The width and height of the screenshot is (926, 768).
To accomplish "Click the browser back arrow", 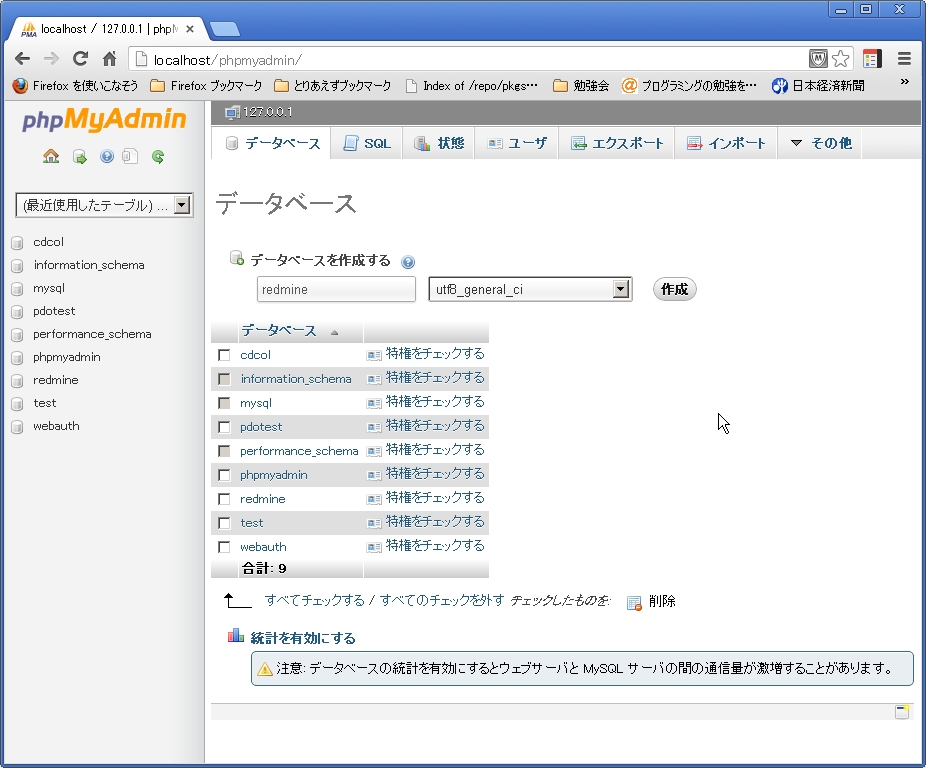I will pos(22,58).
